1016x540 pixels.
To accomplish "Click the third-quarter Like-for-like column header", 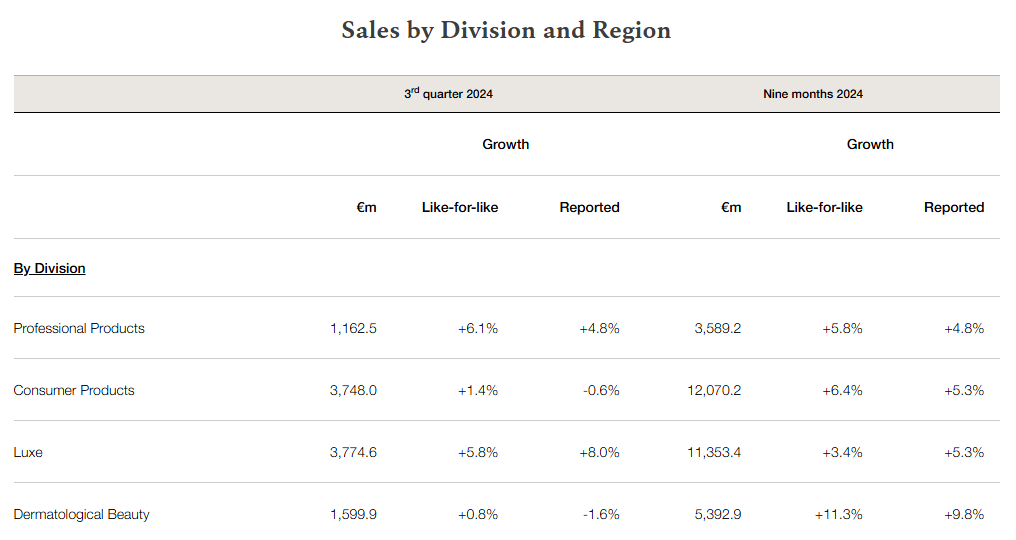I will tap(460, 207).
